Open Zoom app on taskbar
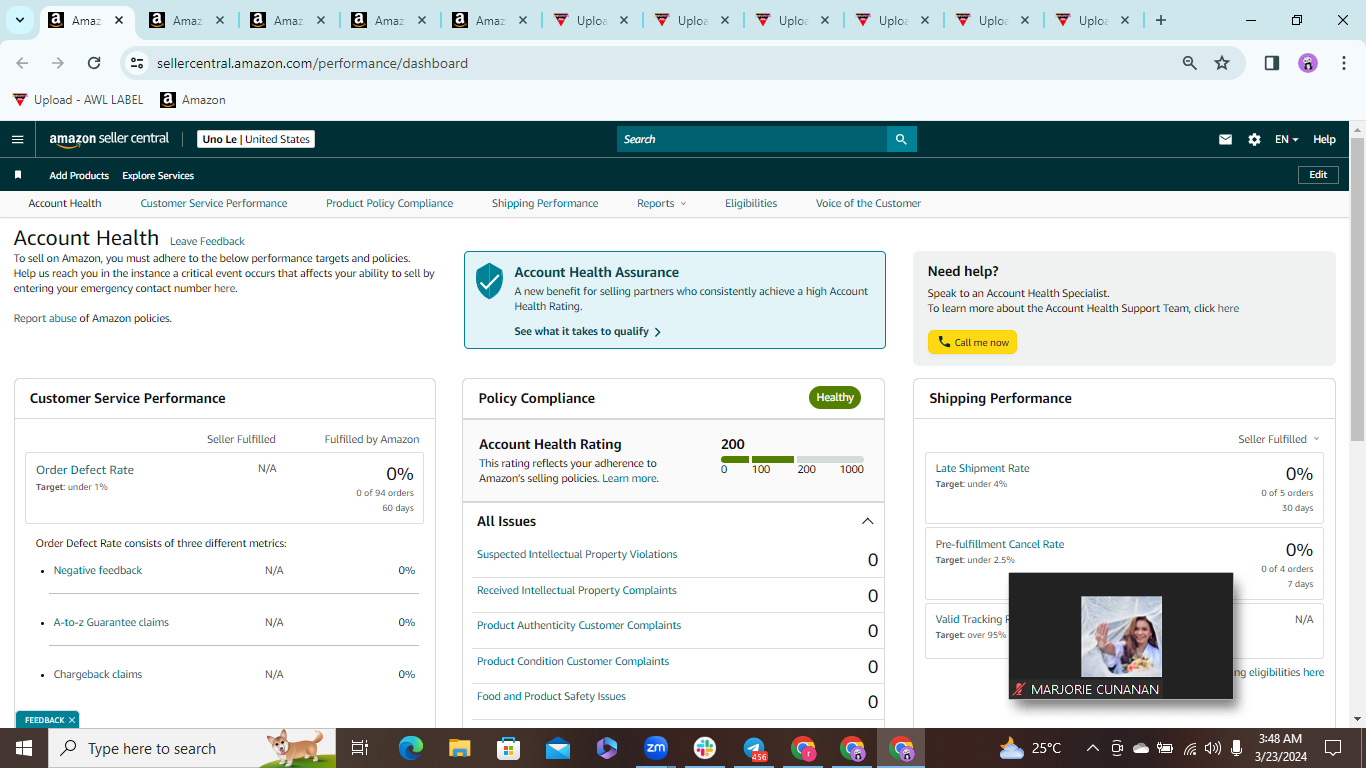This screenshot has height=768, width=1366. pyautogui.click(x=656, y=748)
